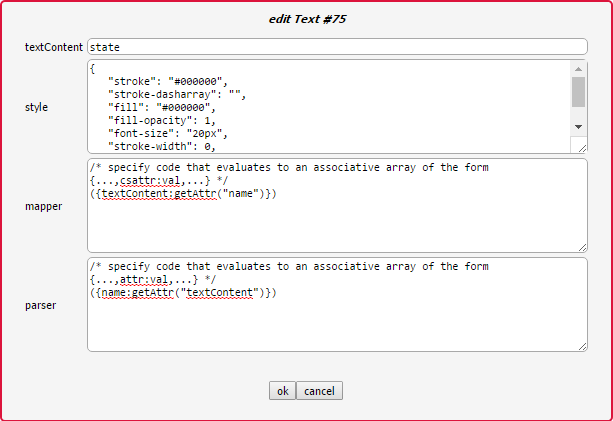Place cursor on the "fill-opacity" line
Viewport: 613px width, 421px height.
point(160,121)
